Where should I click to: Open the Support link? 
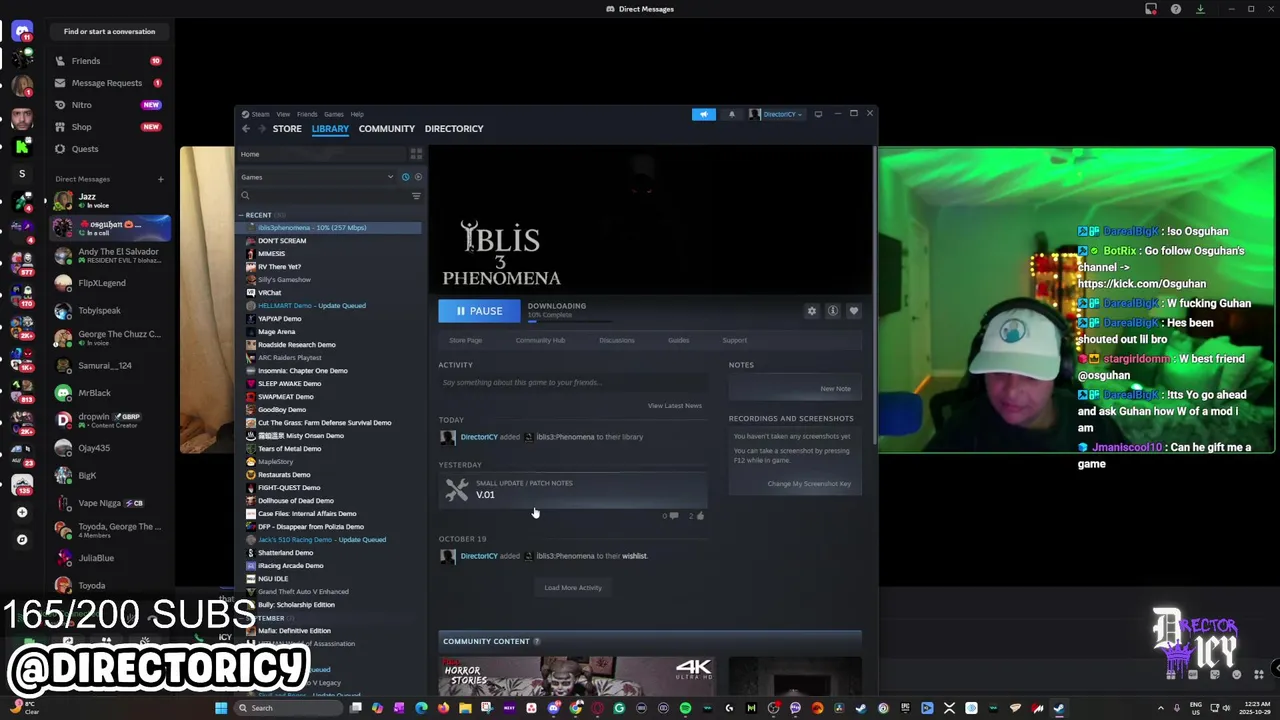coord(735,340)
